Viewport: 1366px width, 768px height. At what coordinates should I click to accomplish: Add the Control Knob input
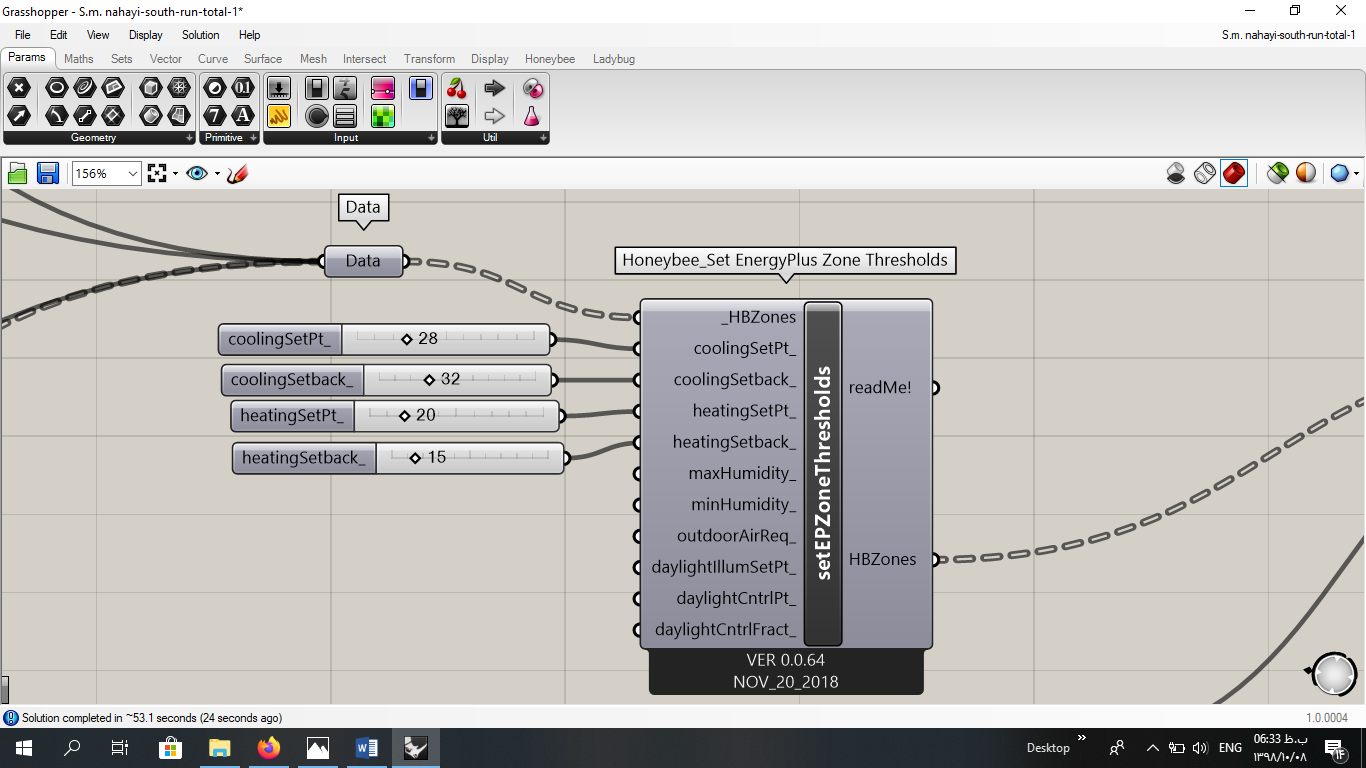pos(317,116)
